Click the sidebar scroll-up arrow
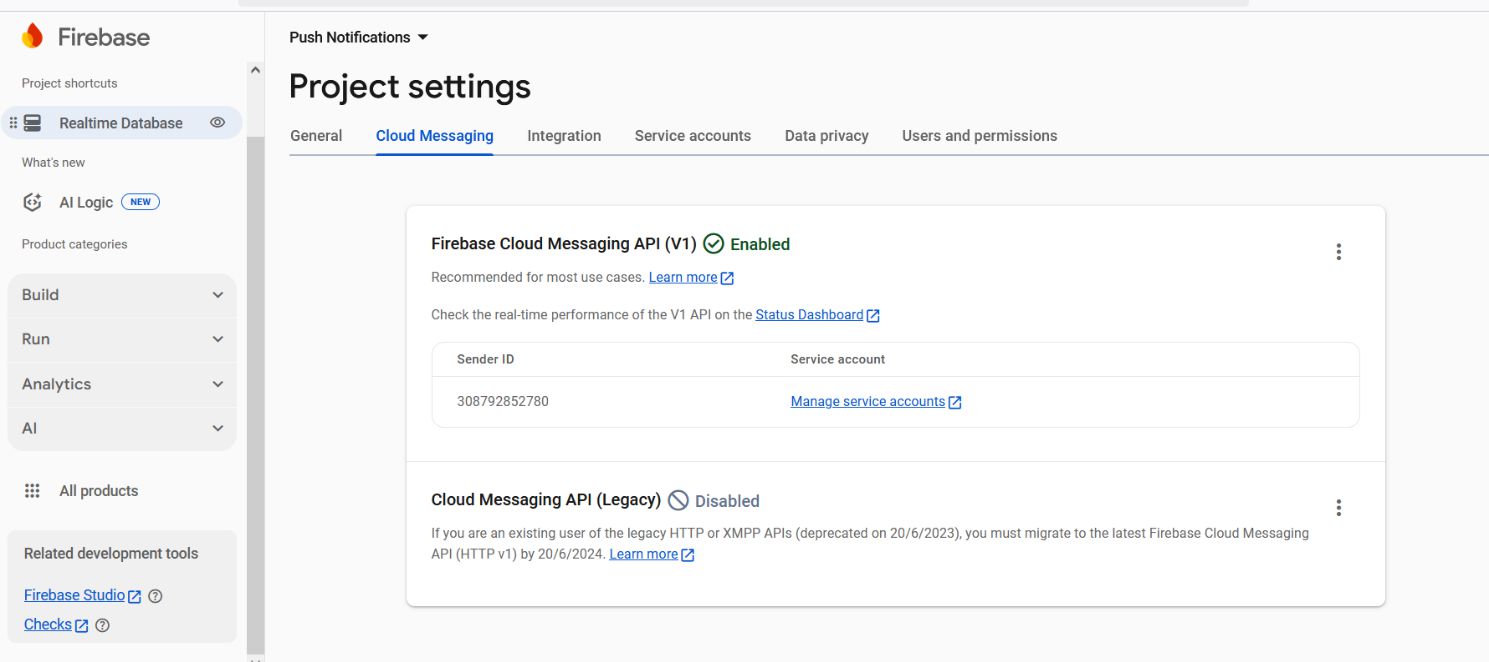Image resolution: width=1489 pixels, height=662 pixels. point(255,70)
